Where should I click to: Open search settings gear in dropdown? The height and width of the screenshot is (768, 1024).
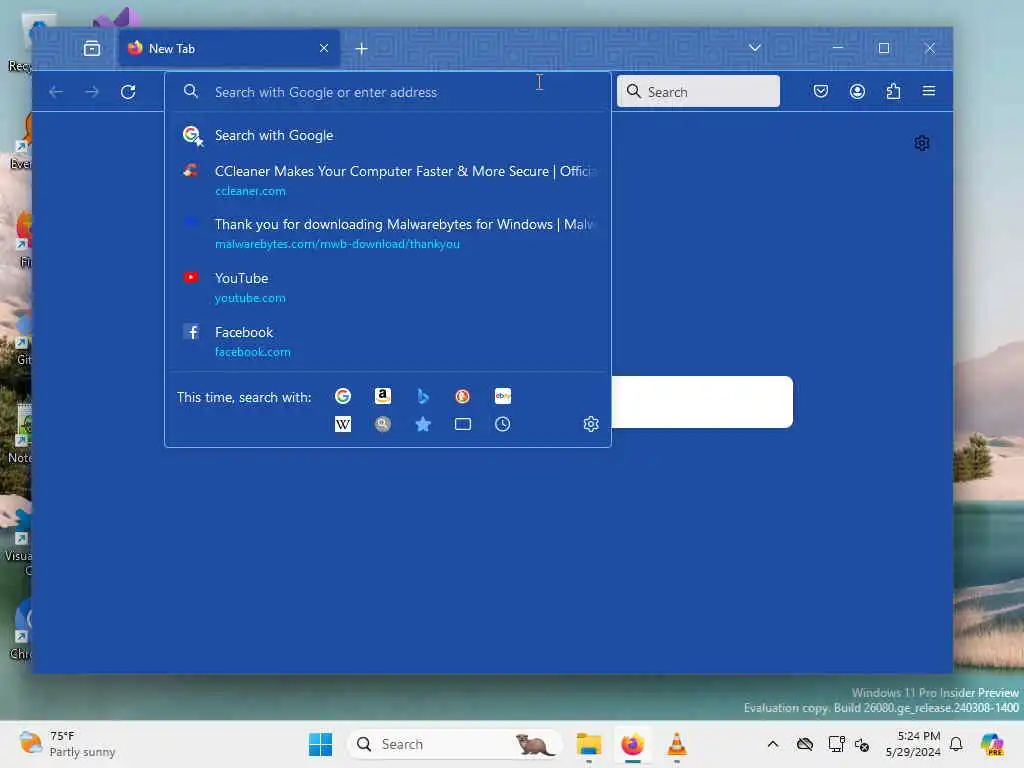(x=591, y=424)
